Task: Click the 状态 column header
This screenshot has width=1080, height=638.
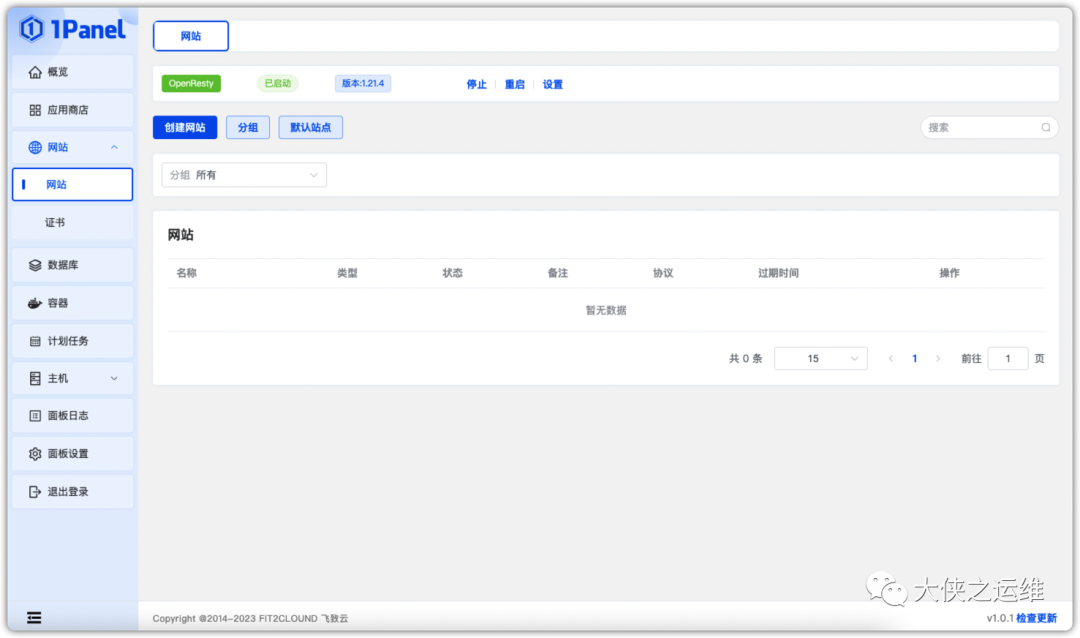Action: [453, 273]
